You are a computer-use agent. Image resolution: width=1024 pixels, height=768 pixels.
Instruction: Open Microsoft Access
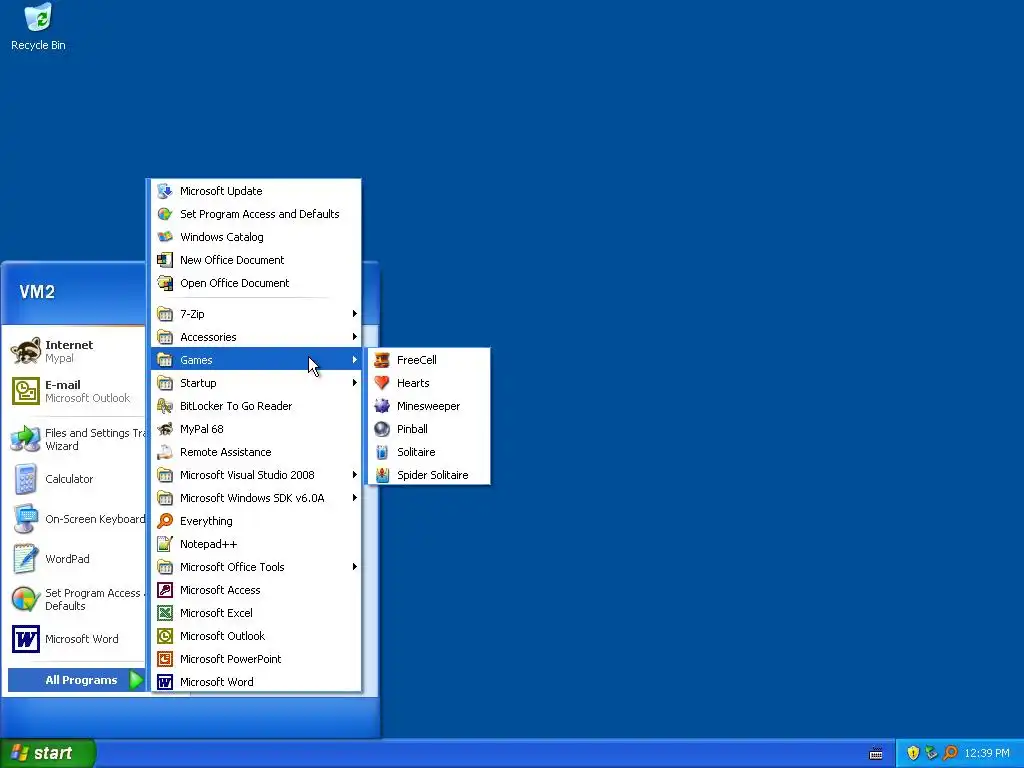256,590
